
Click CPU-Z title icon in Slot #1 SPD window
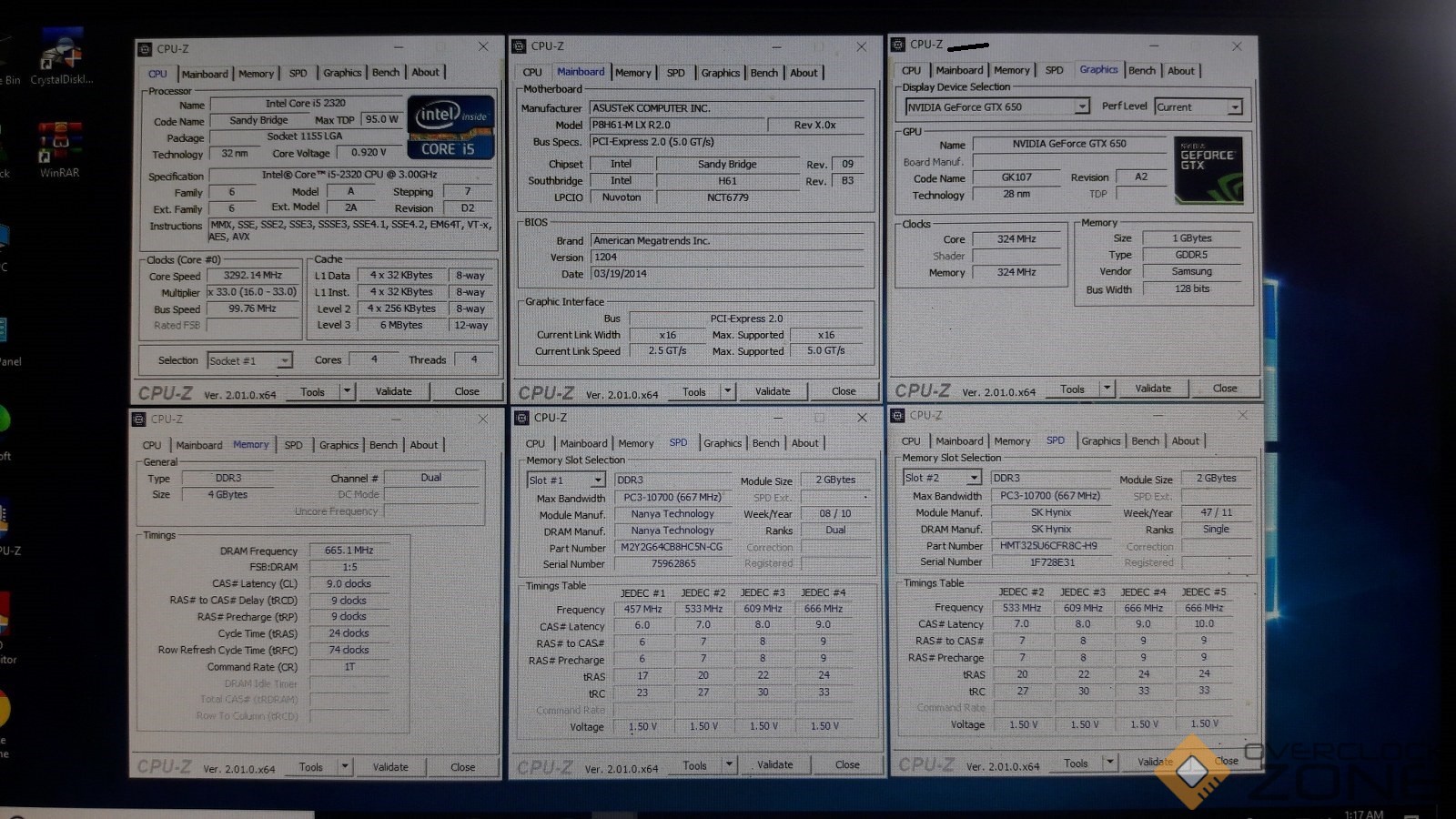(x=522, y=418)
